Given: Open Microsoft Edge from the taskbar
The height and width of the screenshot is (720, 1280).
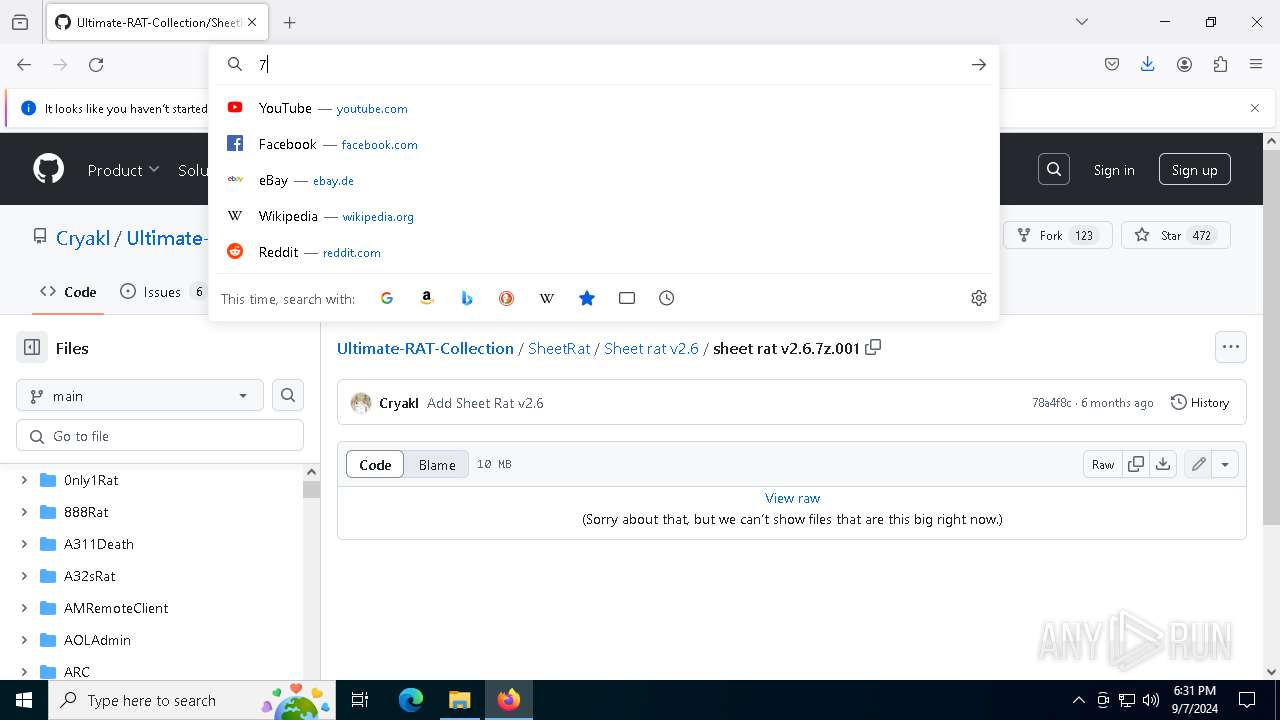Looking at the screenshot, I should tap(411, 700).
